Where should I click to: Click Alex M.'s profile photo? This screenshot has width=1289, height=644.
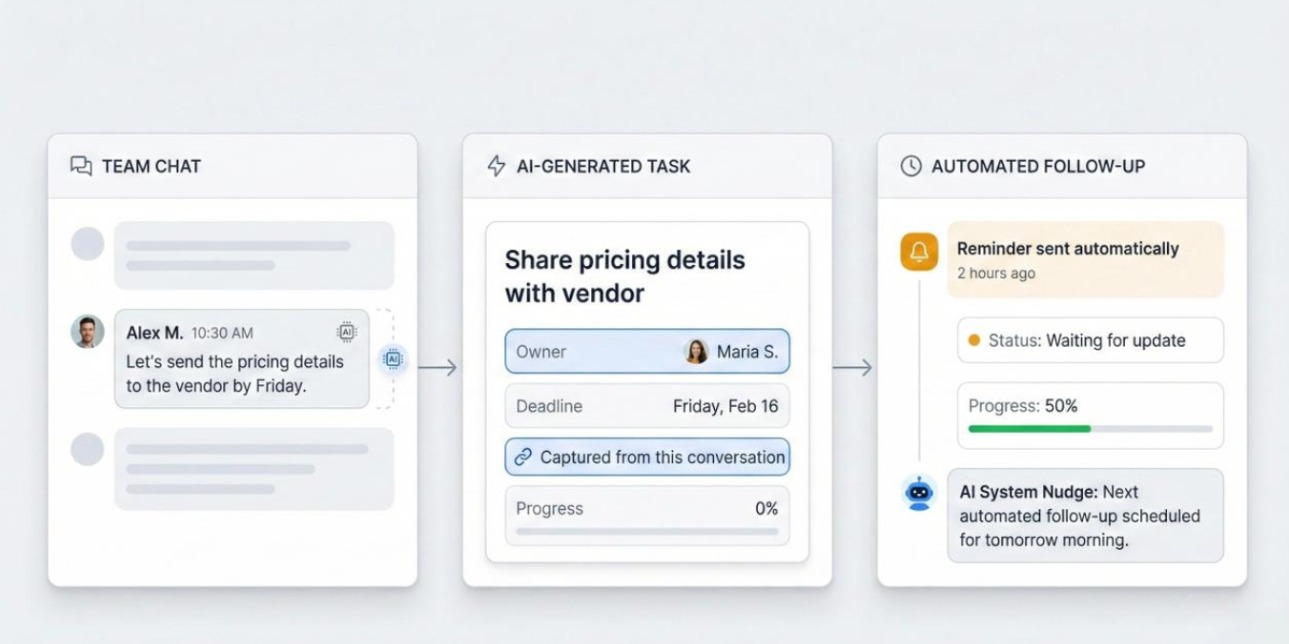[x=88, y=332]
